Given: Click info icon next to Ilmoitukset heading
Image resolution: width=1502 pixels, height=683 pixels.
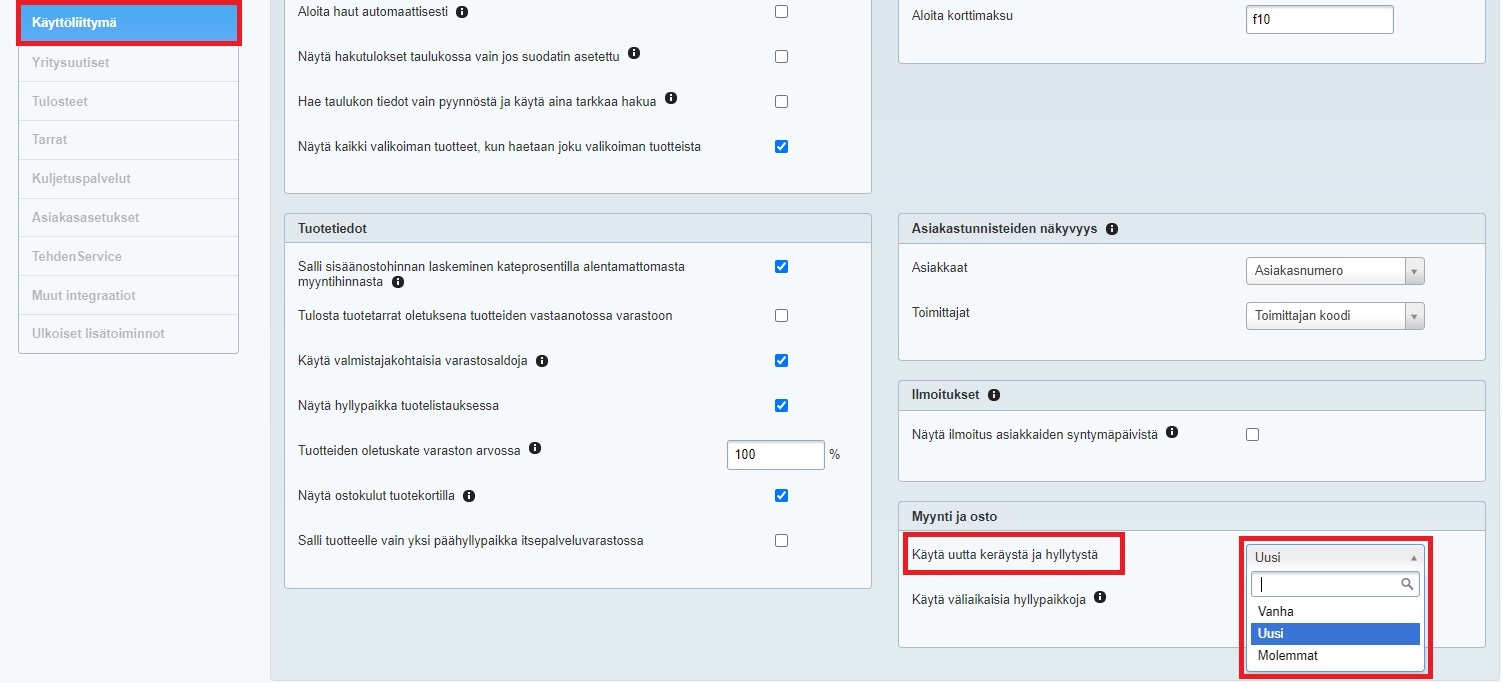Looking at the screenshot, I should 994,395.
